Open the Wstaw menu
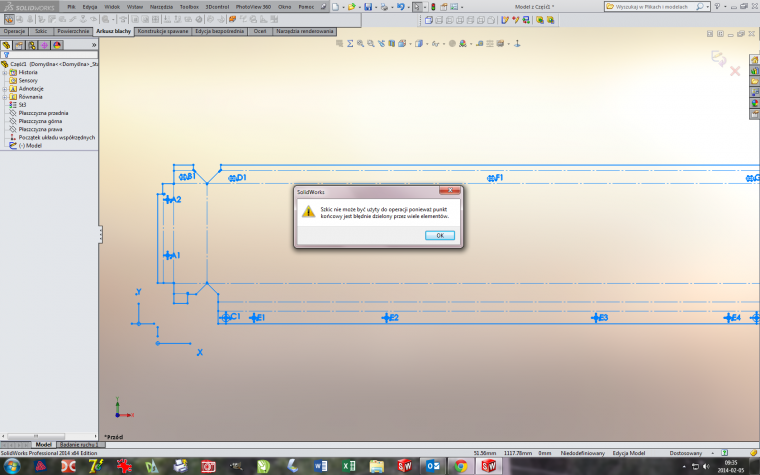The width and height of the screenshot is (760, 475). (135, 7)
